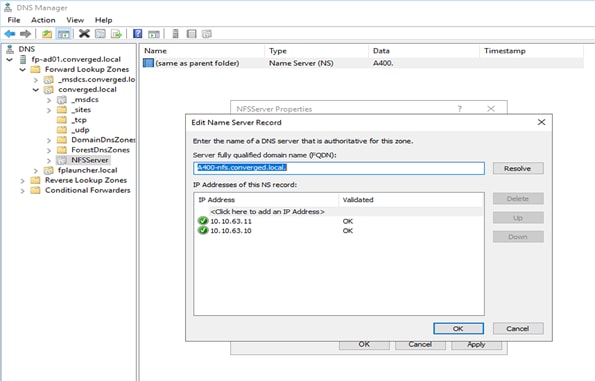
Task: Select the _tcp folder in tree
Action: (x=79, y=120)
